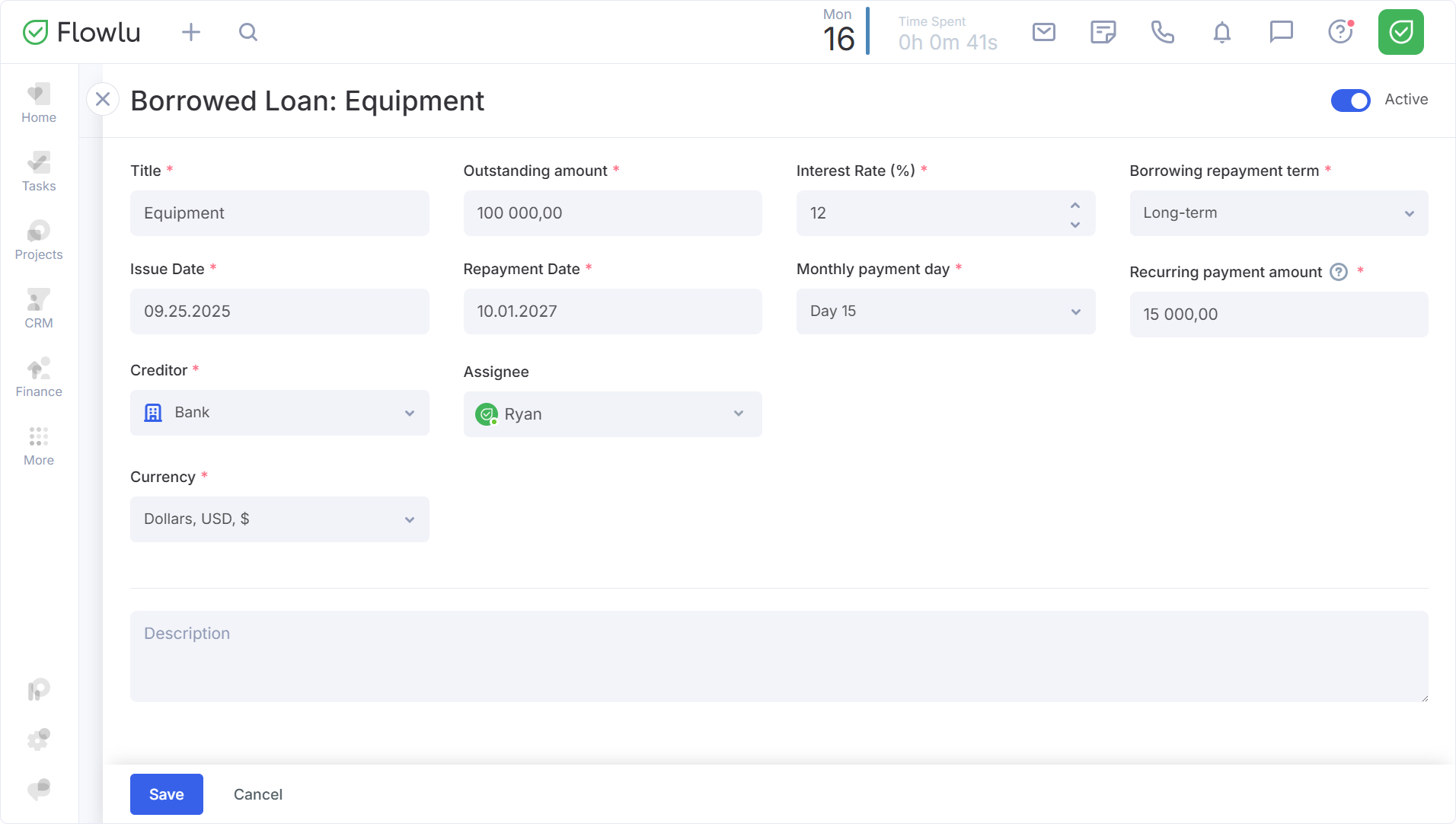Open the chat messages icon

pyautogui.click(x=1281, y=32)
